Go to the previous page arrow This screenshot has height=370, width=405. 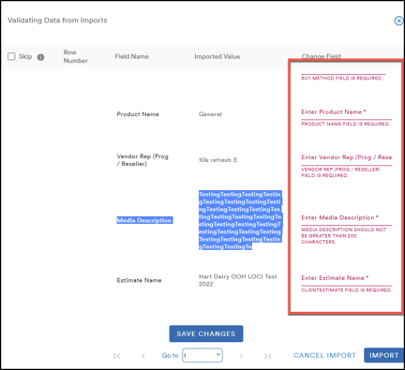coord(143,356)
